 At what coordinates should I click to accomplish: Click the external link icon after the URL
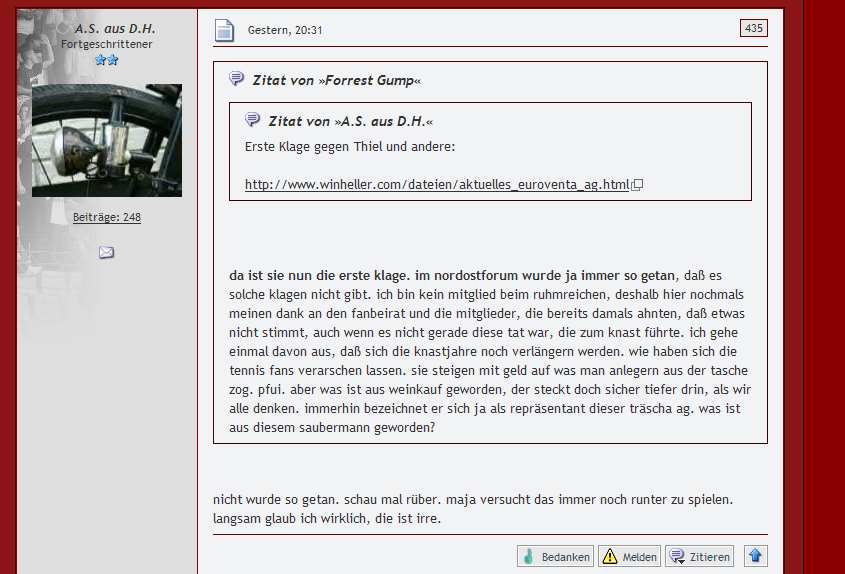[637, 184]
